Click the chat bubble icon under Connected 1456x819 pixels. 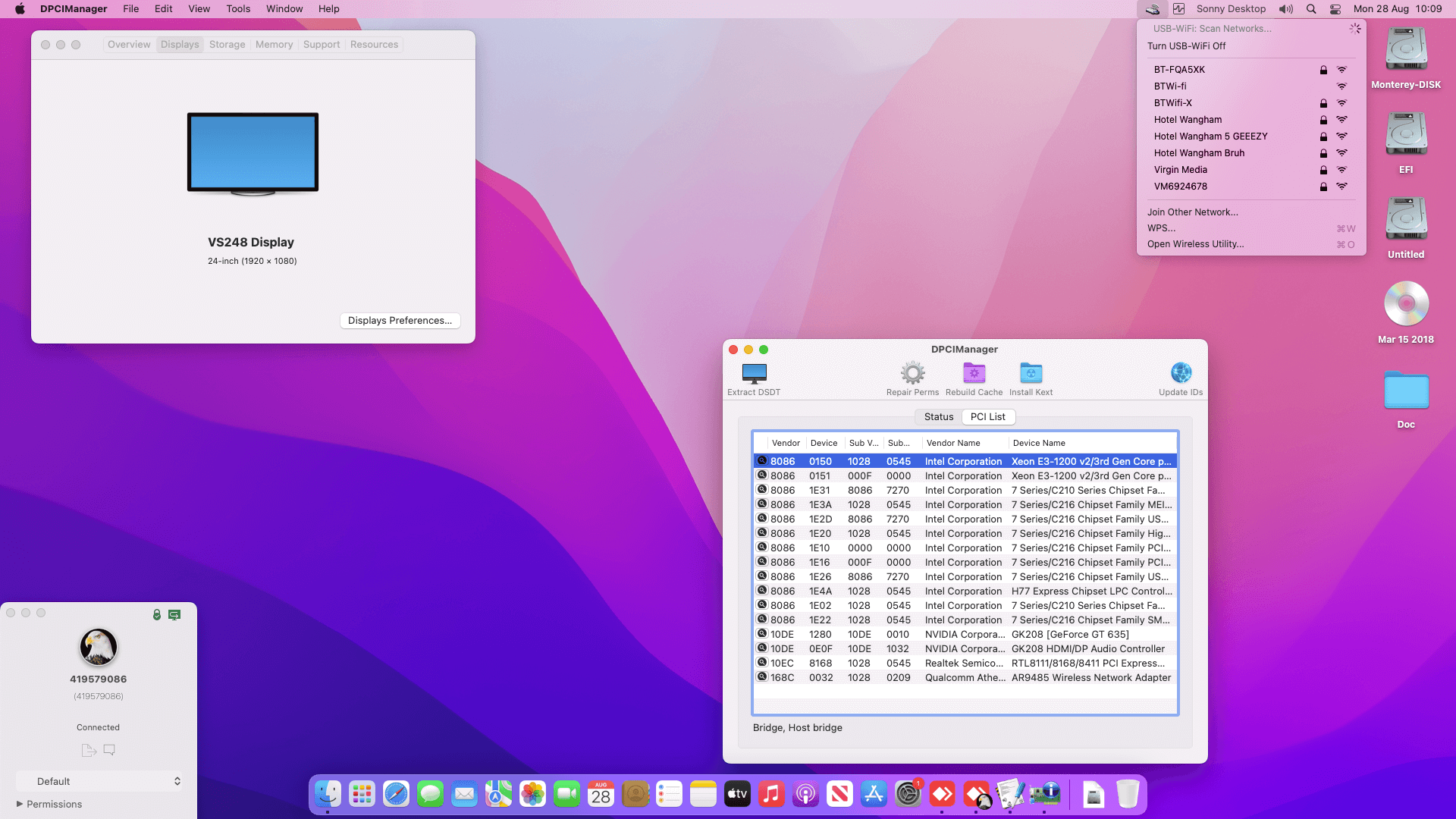pyautogui.click(x=109, y=750)
